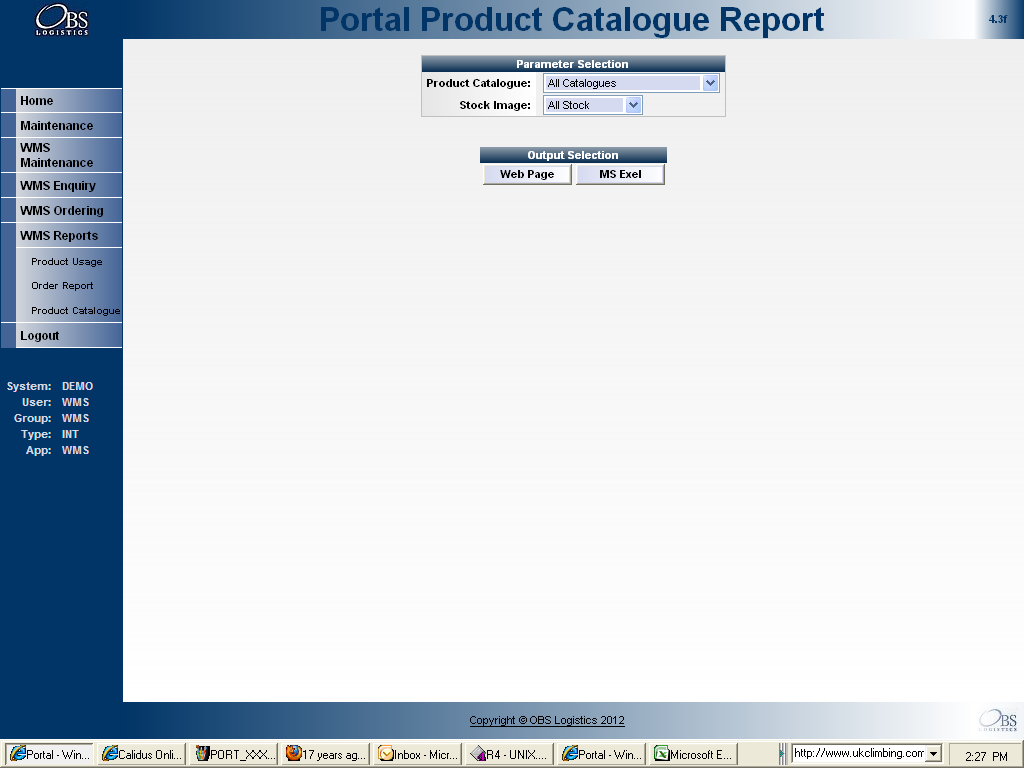Viewport: 1024px width, 768px height.
Task: Switch to 17 years ag Firefox taskbar item
Action: point(326,754)
